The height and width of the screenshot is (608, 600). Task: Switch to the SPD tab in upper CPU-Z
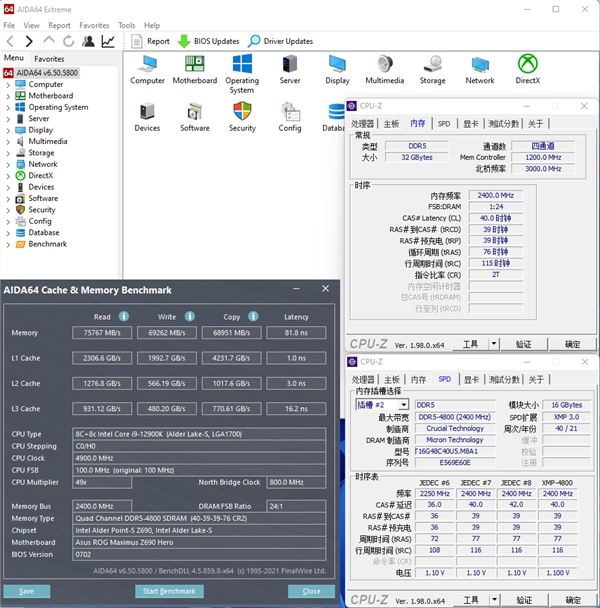pyautogui.click(x=444, y=123)
